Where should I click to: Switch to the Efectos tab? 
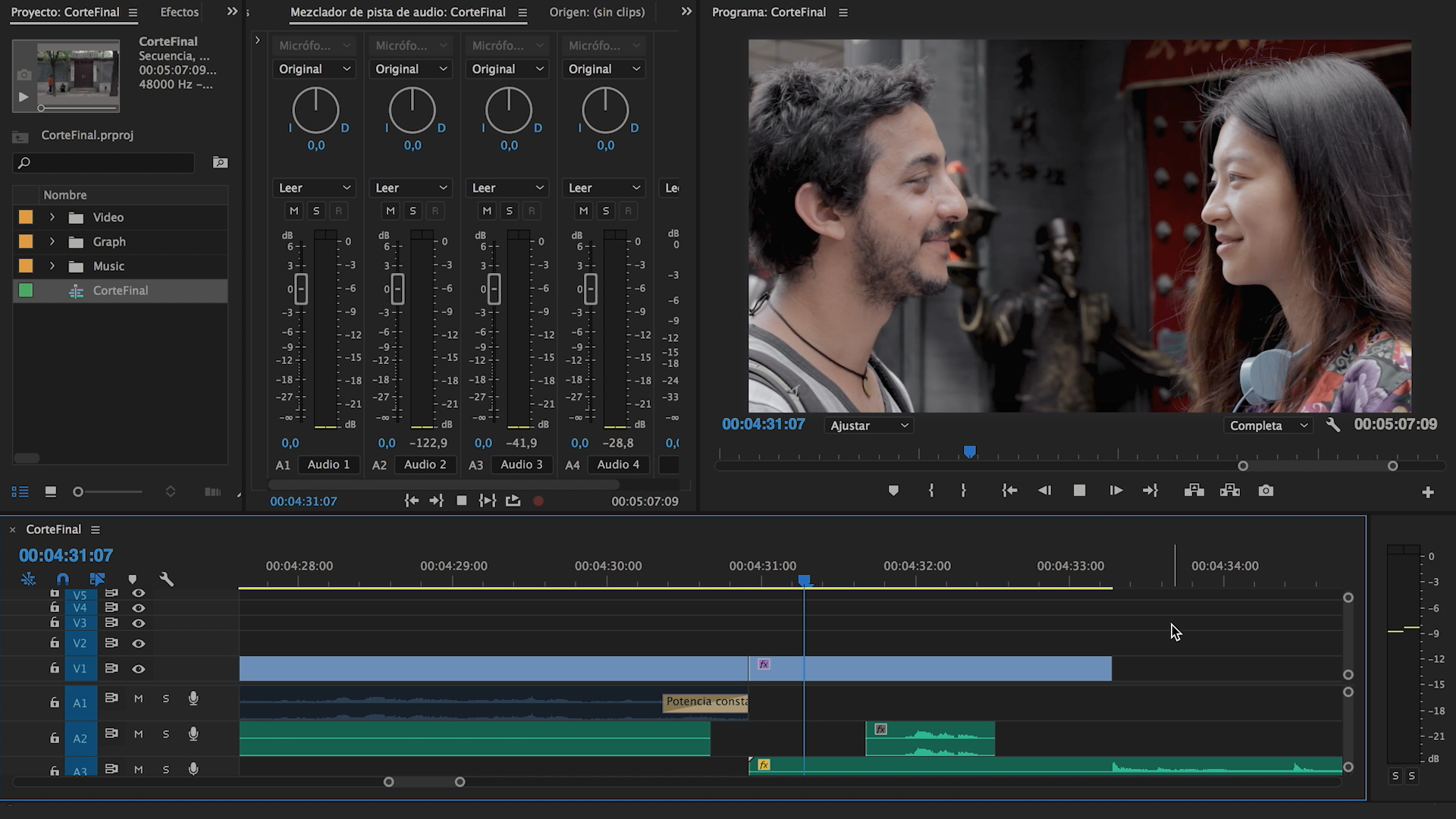pos(179,12)
